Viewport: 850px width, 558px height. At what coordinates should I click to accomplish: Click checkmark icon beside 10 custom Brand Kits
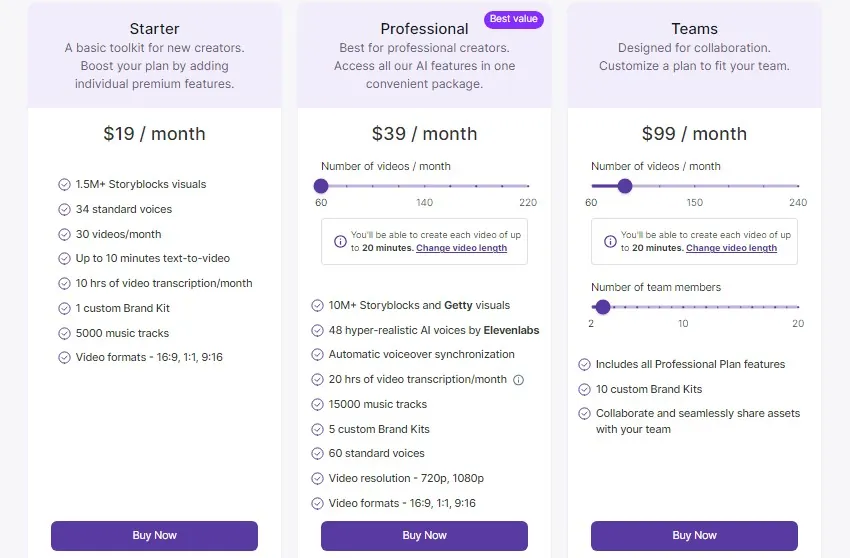584,389
